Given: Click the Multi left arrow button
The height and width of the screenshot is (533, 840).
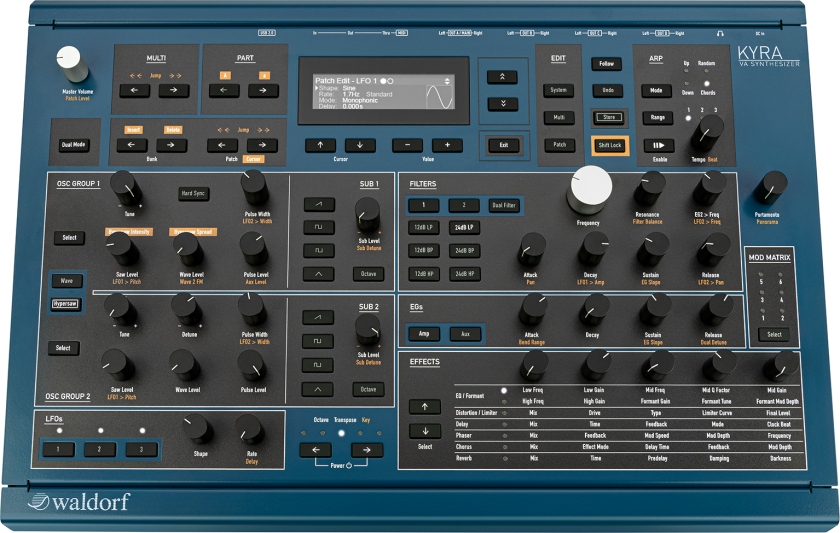Looking at the screenshot, I should point(134,90).
